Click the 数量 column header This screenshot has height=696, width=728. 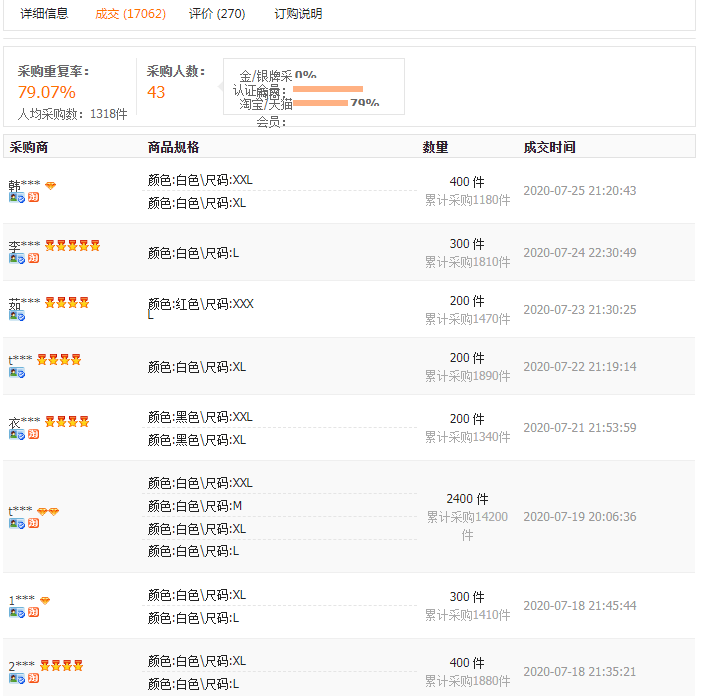pyautogui.click(x=435, y=147)
